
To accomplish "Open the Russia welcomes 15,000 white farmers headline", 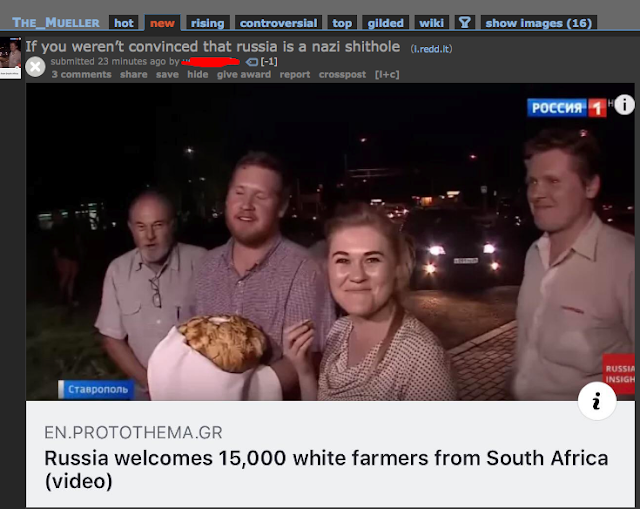I will [x=326, y=469].
